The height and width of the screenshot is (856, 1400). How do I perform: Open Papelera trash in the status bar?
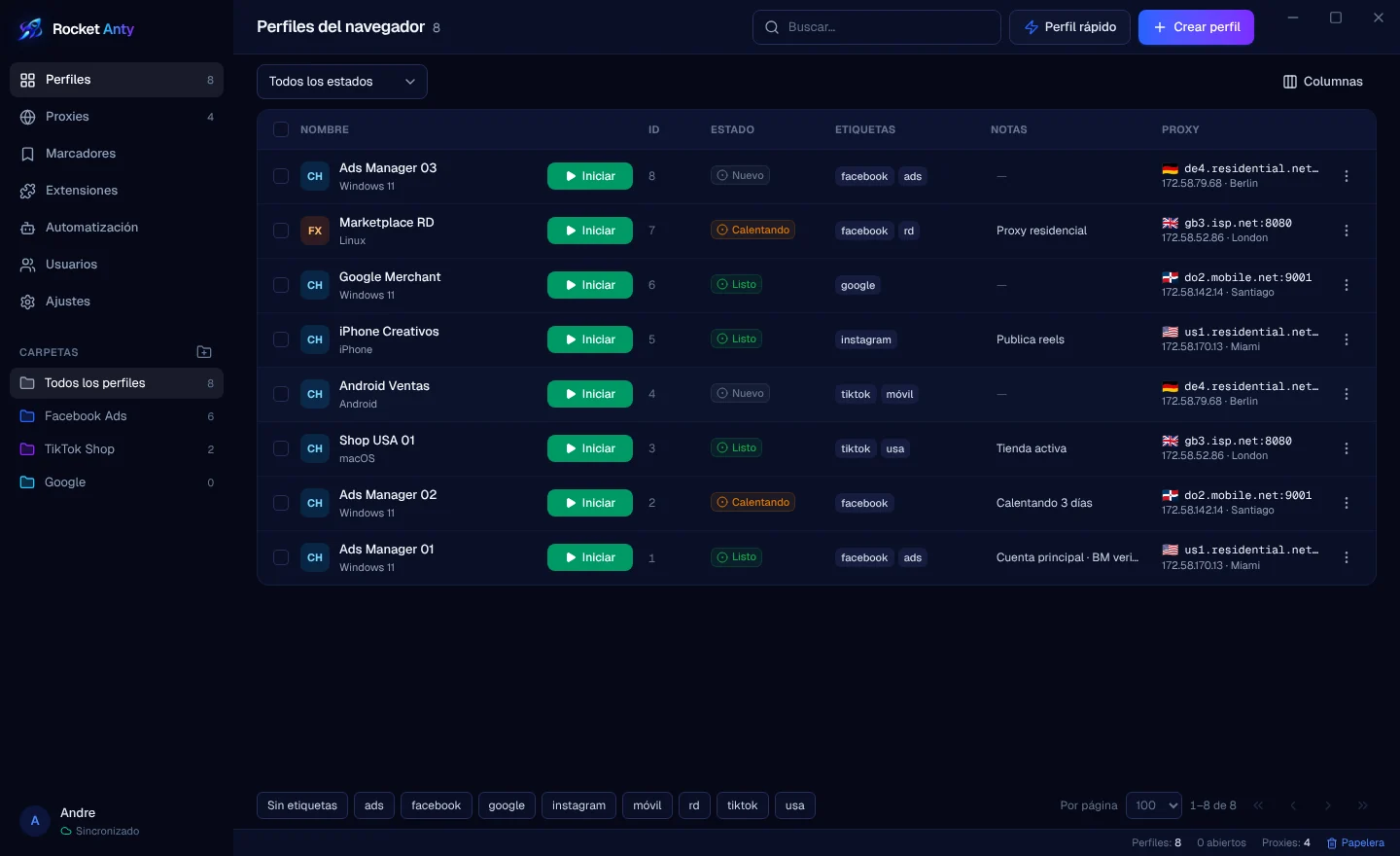pos(1355,842)
